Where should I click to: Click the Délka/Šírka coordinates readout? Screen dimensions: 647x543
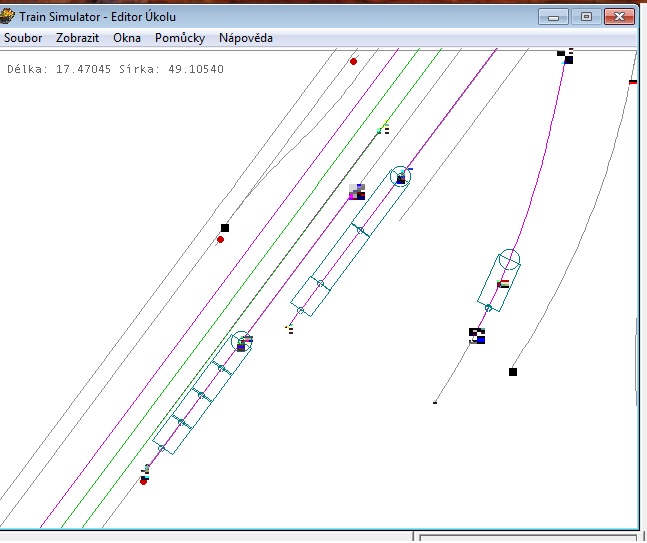115,69
